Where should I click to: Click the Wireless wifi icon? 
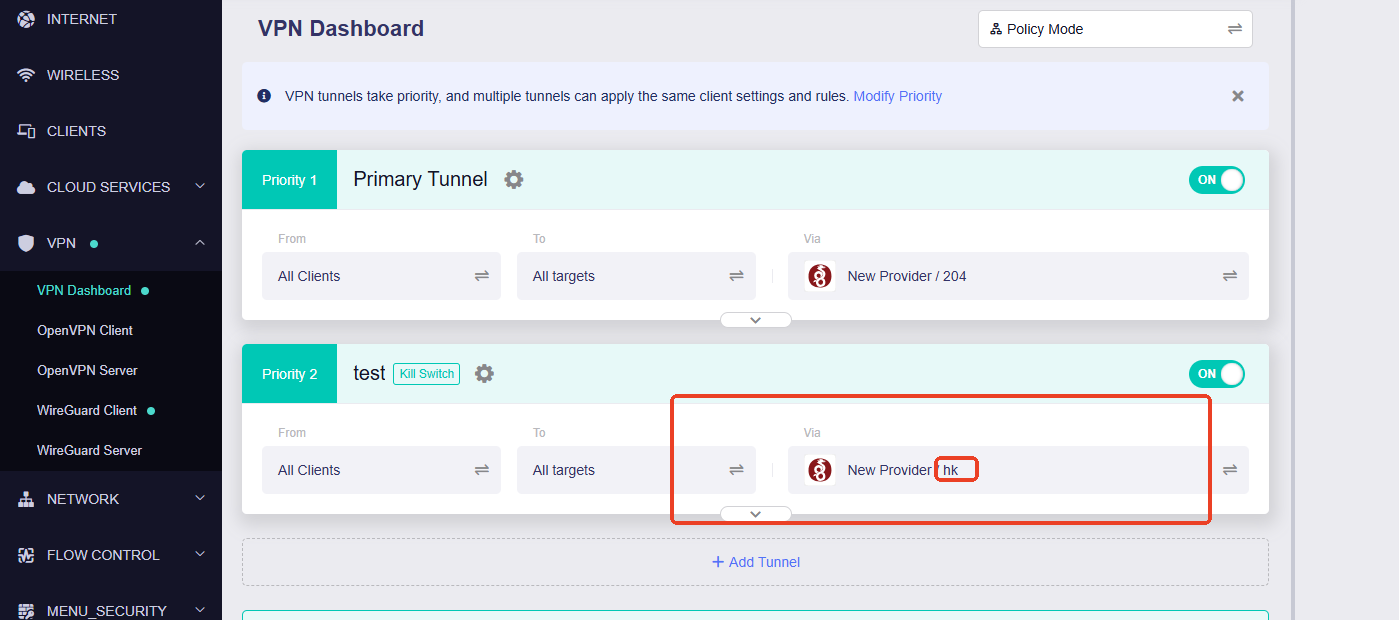coord(26,75)
